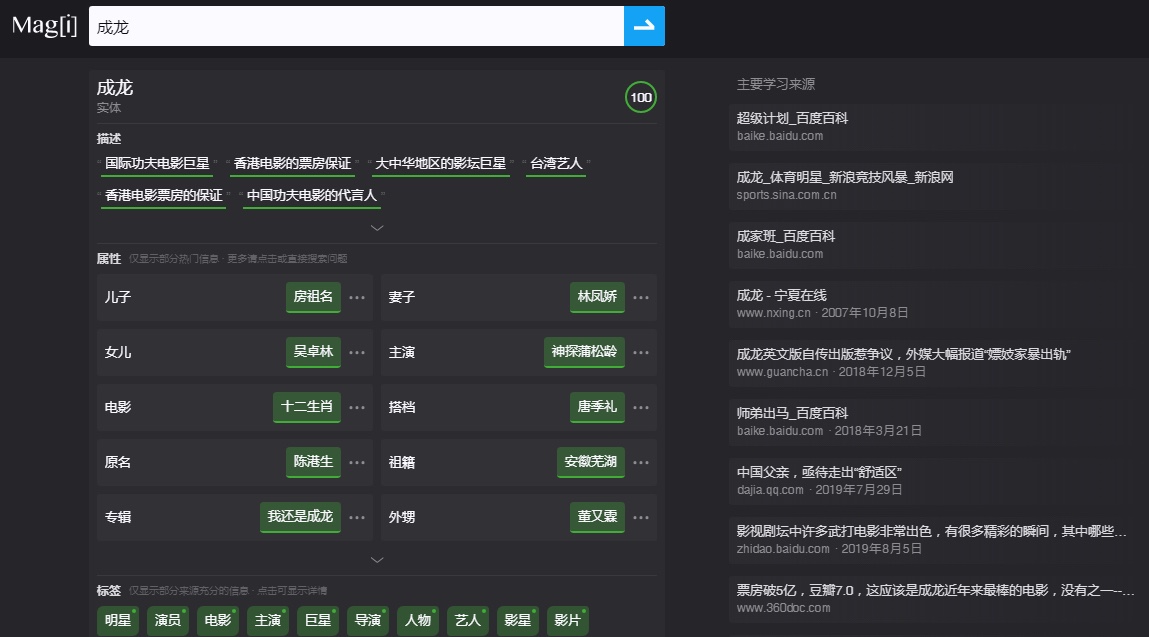Viewport: 1149px width, 637px height.
Task: Click the 成龙 entity title
Action: click(x=115, y=88)
